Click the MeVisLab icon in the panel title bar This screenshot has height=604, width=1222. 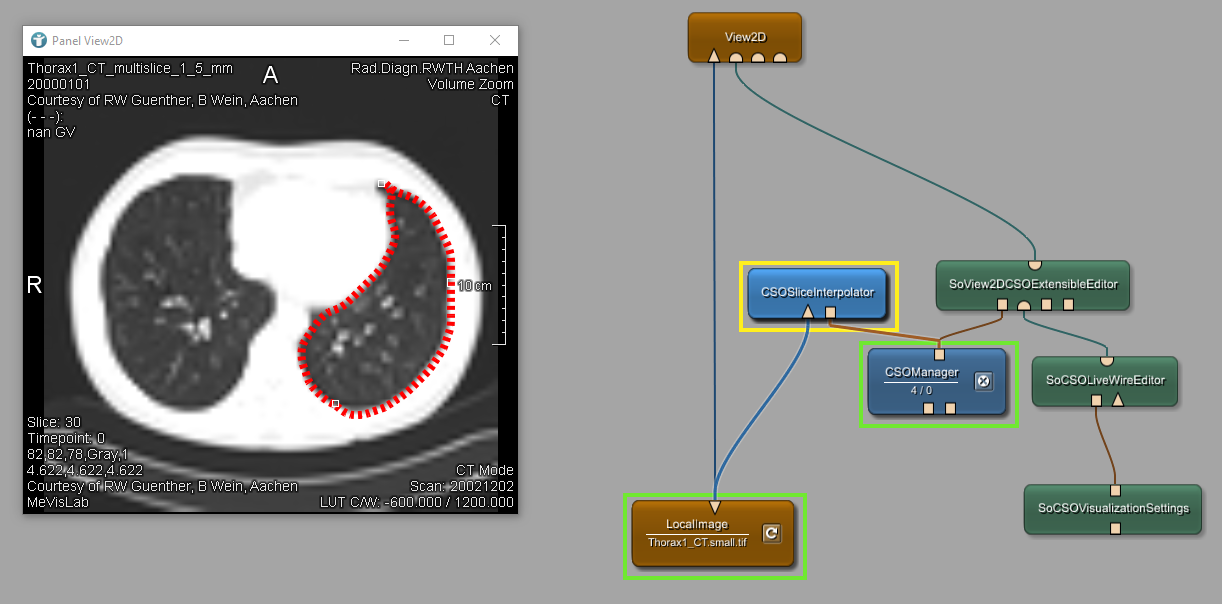coord(39,40)
